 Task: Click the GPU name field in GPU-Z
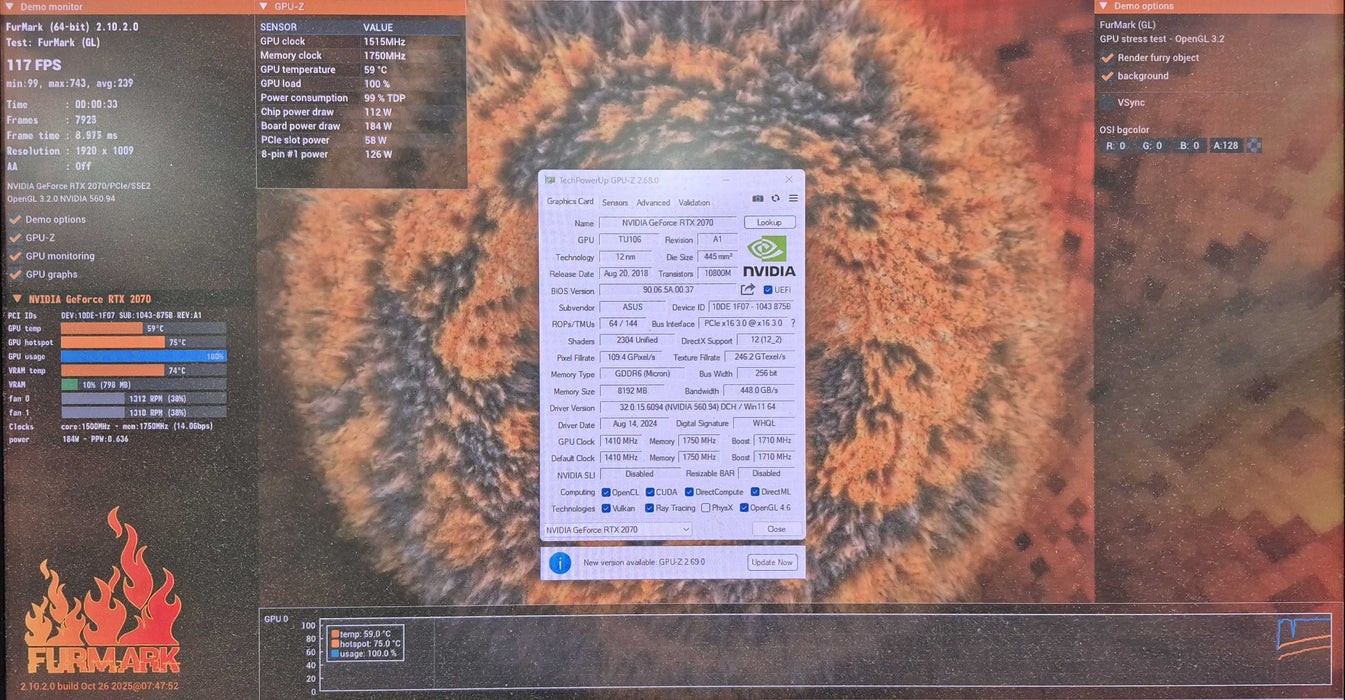(x=668, y=223)
